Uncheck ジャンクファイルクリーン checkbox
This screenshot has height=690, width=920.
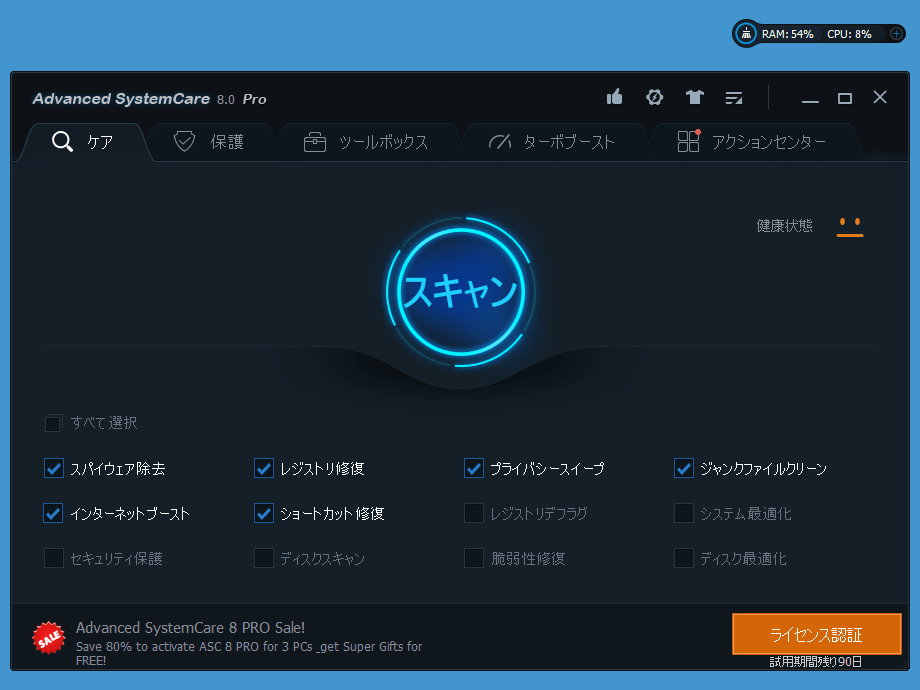684,468
